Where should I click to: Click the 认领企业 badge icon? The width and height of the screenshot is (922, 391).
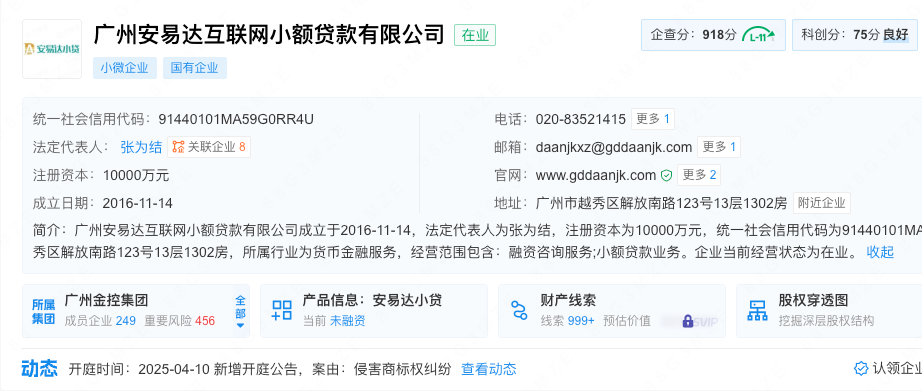click(x=861, y=369)
